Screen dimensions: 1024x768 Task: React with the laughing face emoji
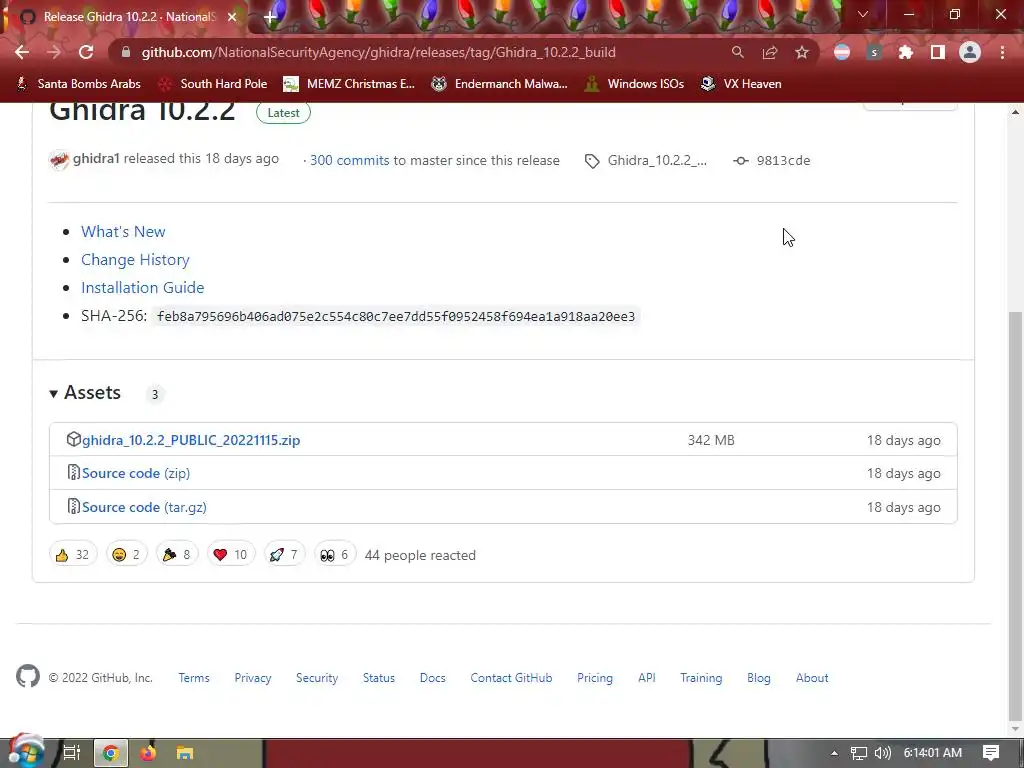point(127,554)
